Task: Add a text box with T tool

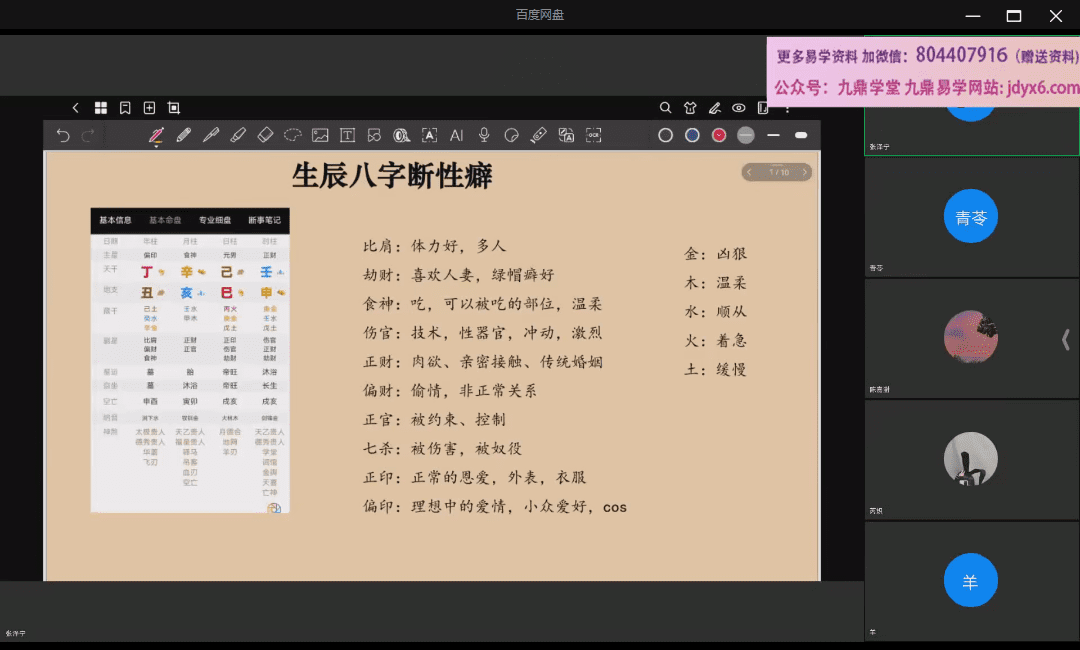Action: (347, 135)
